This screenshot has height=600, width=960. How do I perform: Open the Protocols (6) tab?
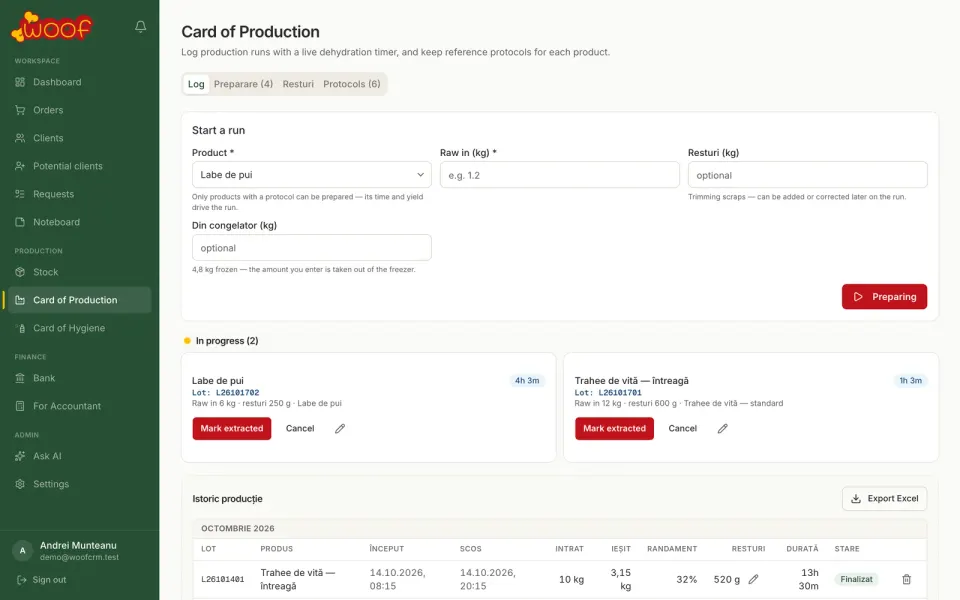click(x=351, y=84)
